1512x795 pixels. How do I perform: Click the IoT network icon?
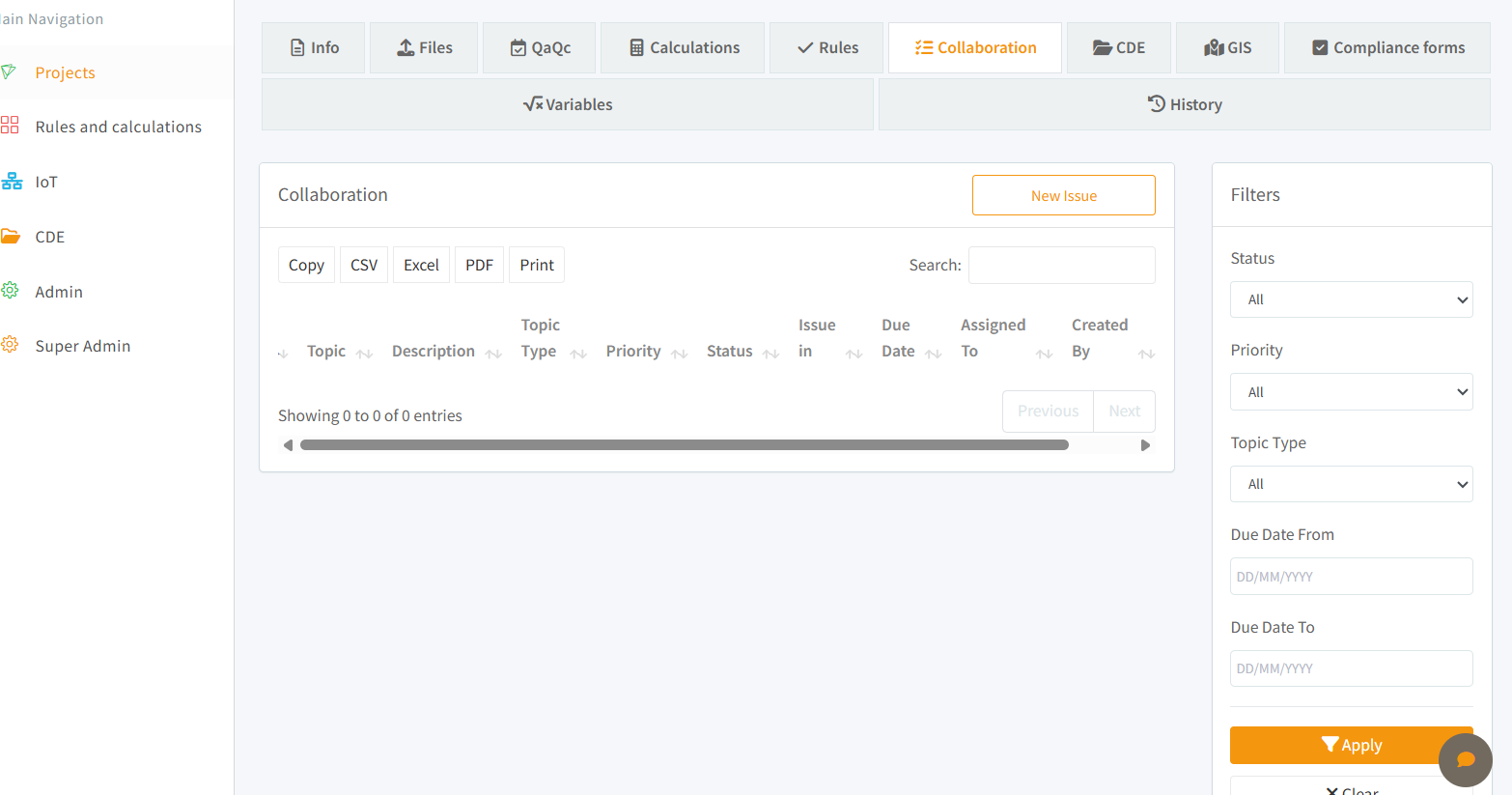tap(12, 181)
